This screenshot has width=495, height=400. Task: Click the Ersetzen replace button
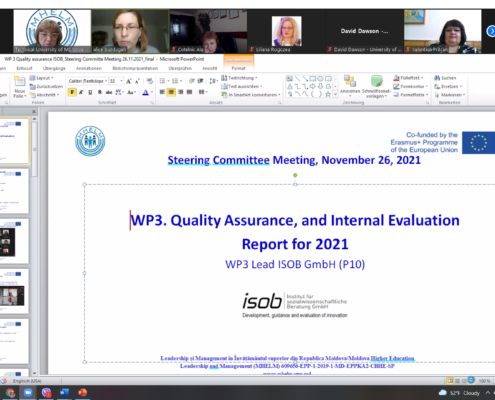[x=448, y=87]
